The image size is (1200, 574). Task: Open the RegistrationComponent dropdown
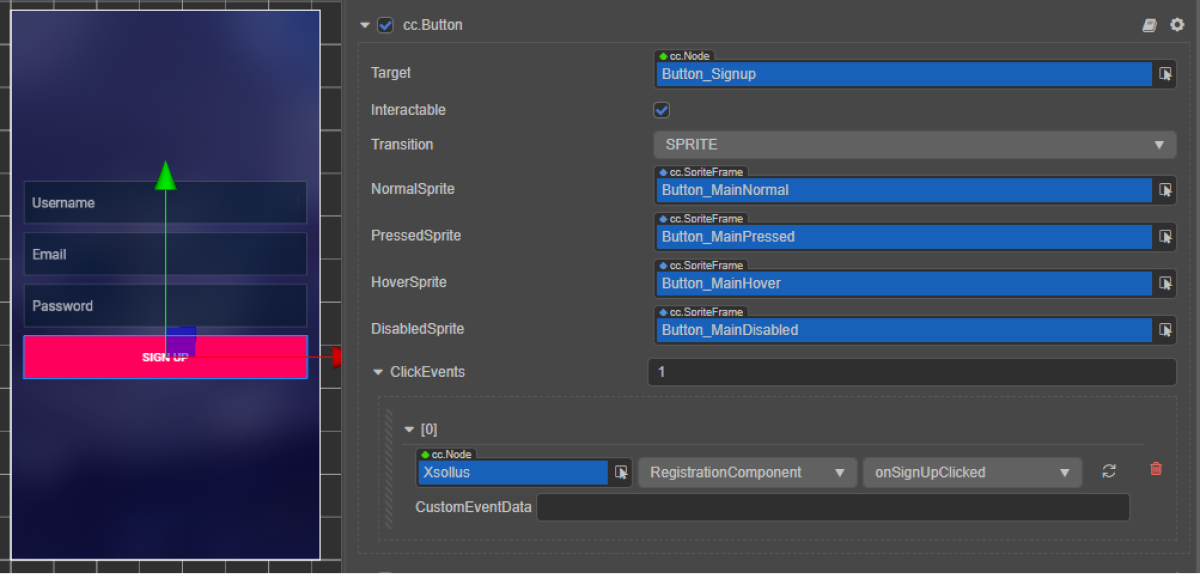pyautogui.click(x=747, y=472)
